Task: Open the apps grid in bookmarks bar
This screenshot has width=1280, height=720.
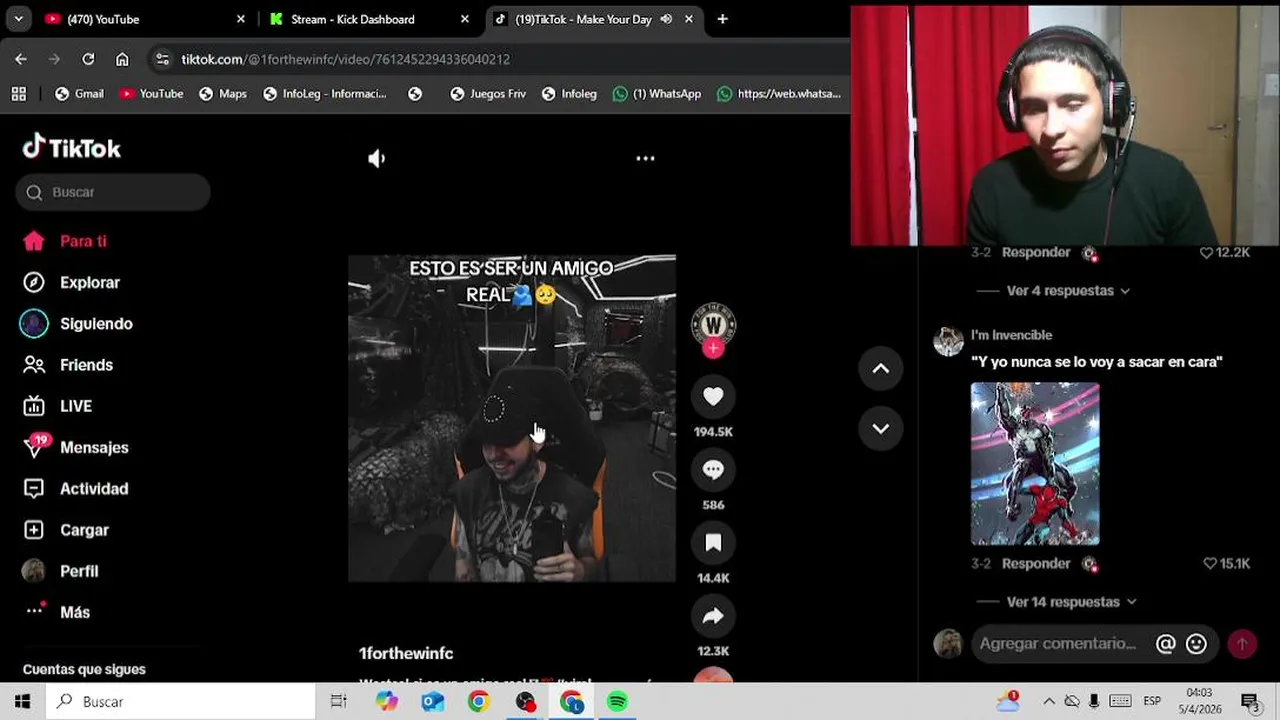Action: point(18,94)
